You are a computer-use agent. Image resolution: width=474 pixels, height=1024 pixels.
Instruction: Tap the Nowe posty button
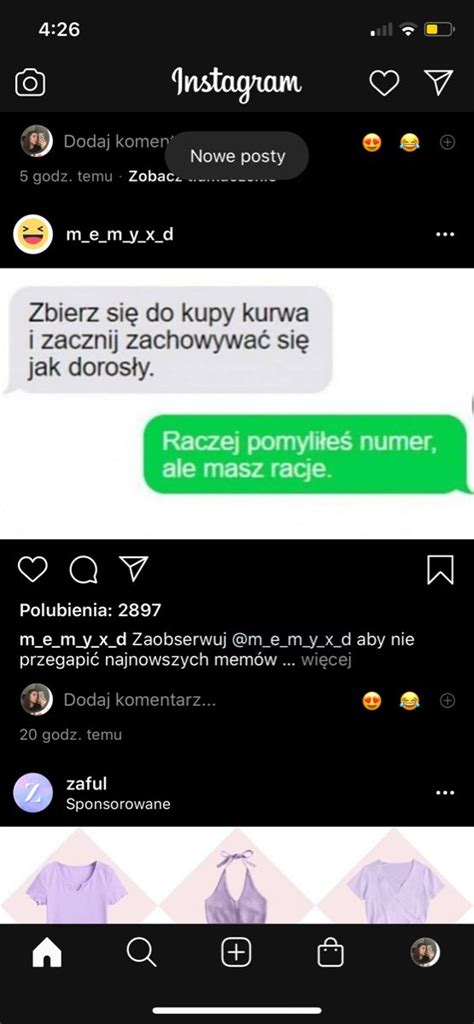pos(238,156)
